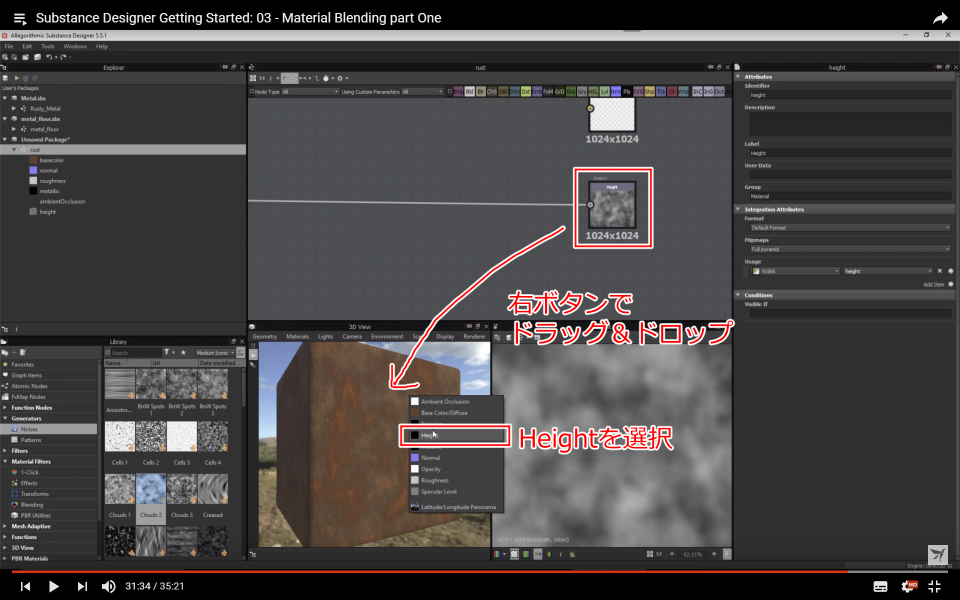
Task: Open the Format dropdown in Integration Attributes
Action: [850, 228]
